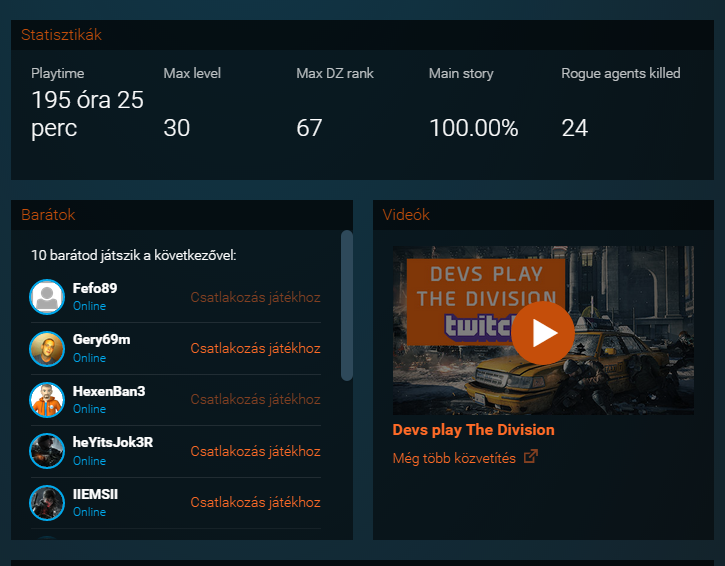Click the Videók panel header
Image resolution: width=725 pixels, height=566 pixels.
(x=543, y=215)
